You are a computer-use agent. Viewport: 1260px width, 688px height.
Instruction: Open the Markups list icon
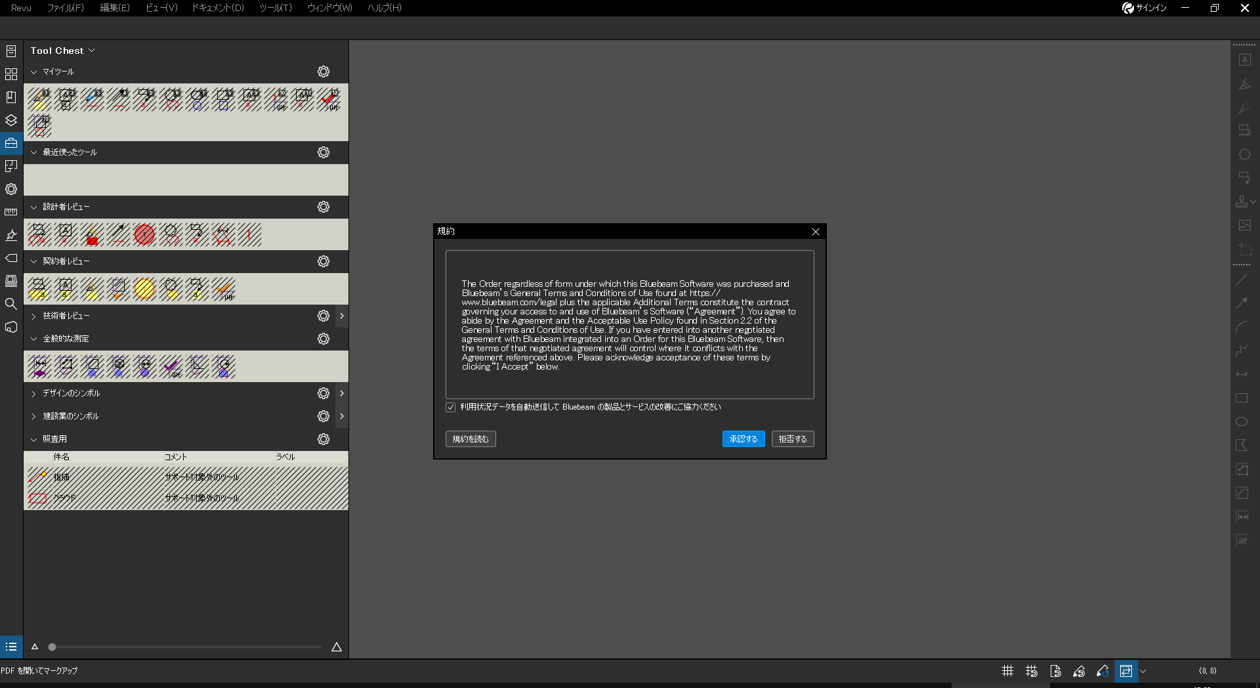click(11, 647)
